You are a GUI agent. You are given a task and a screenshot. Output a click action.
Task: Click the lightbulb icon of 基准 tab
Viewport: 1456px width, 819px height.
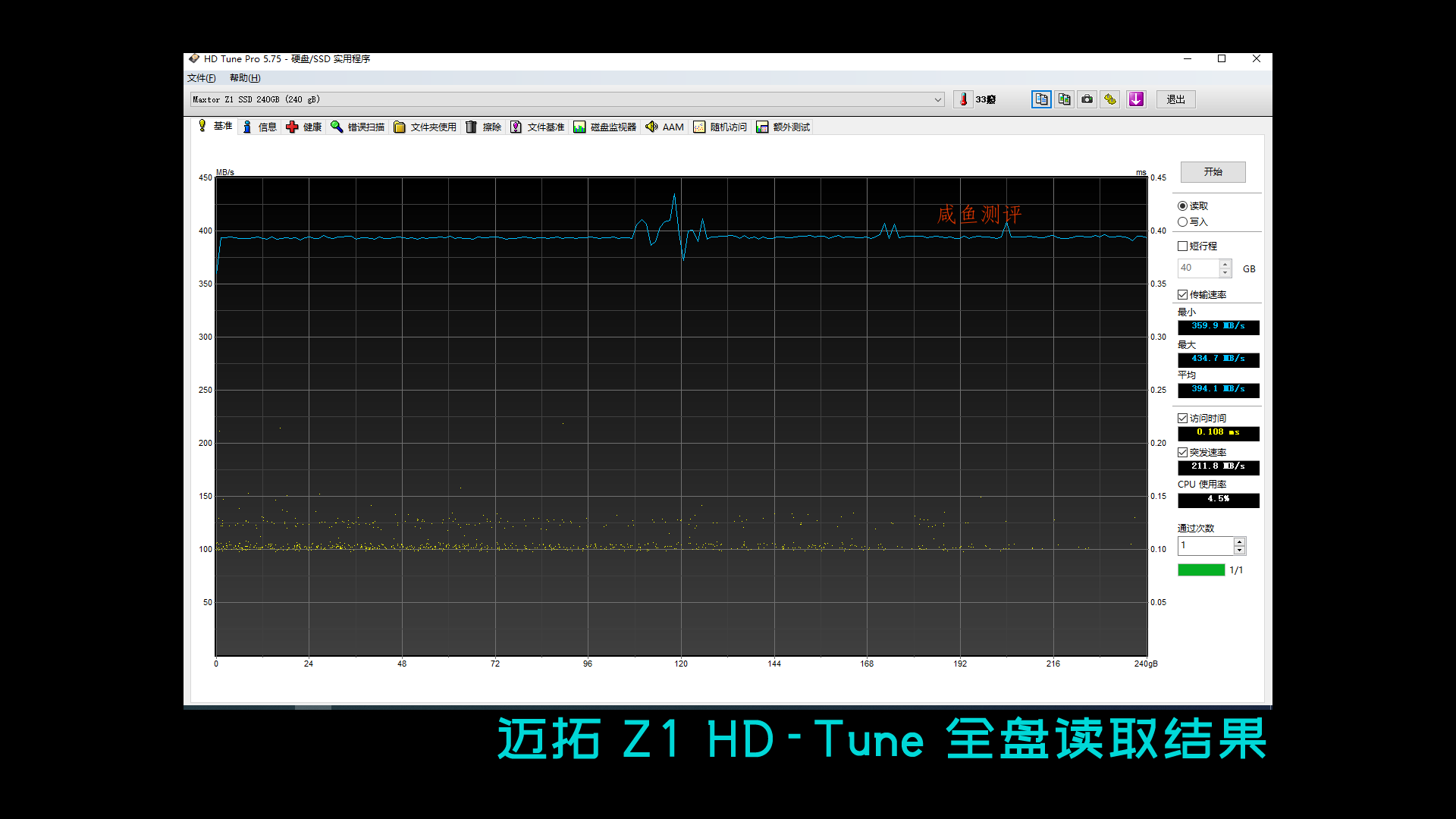pyautogui.click(x=202, y=126)
